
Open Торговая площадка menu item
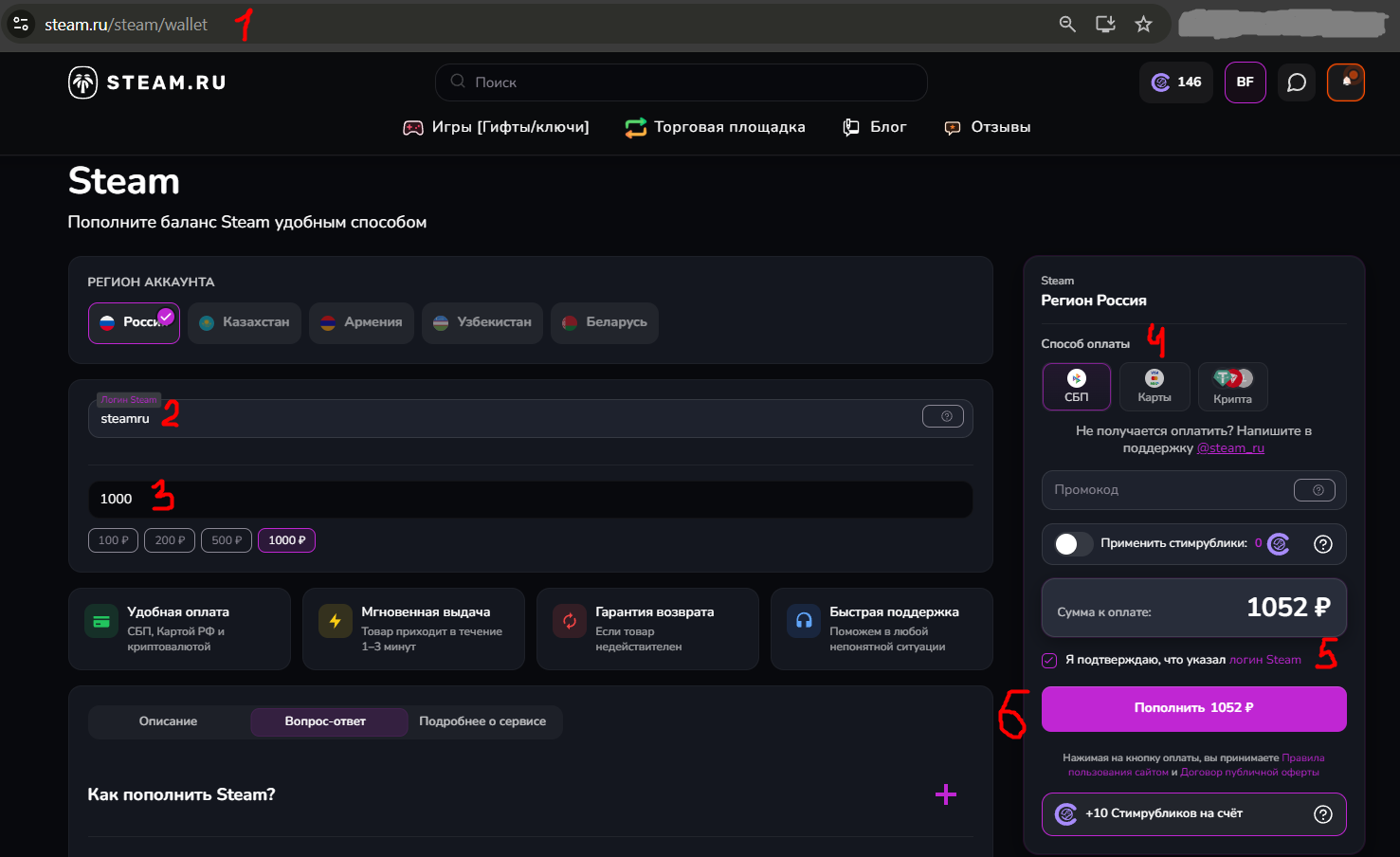[716, 127]
